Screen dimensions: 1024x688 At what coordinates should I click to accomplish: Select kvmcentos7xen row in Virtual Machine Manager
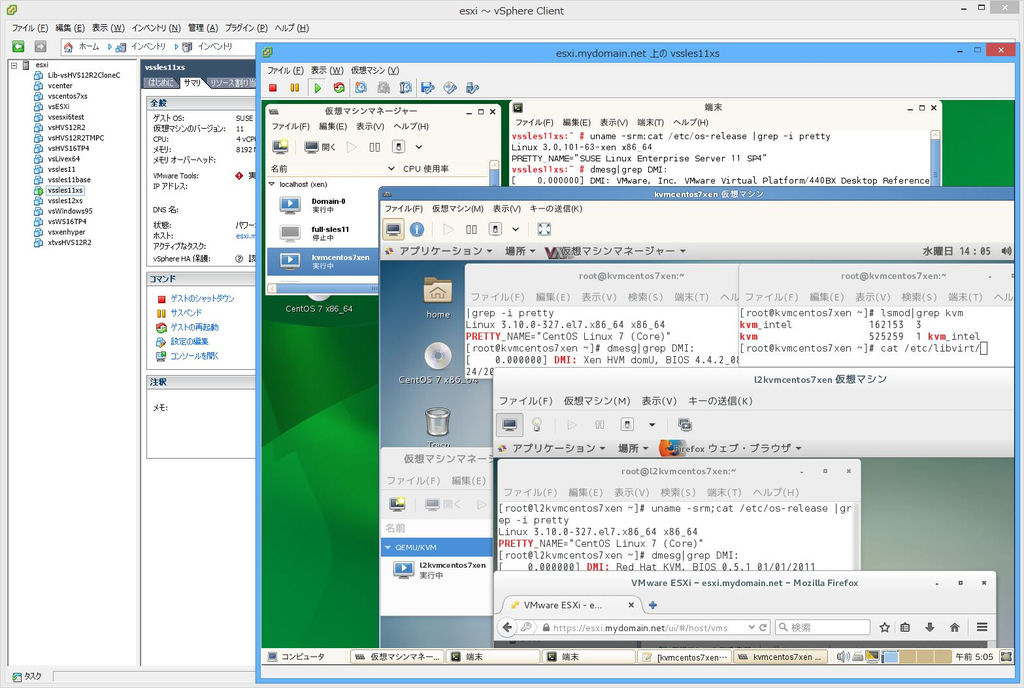click(323, 261)
